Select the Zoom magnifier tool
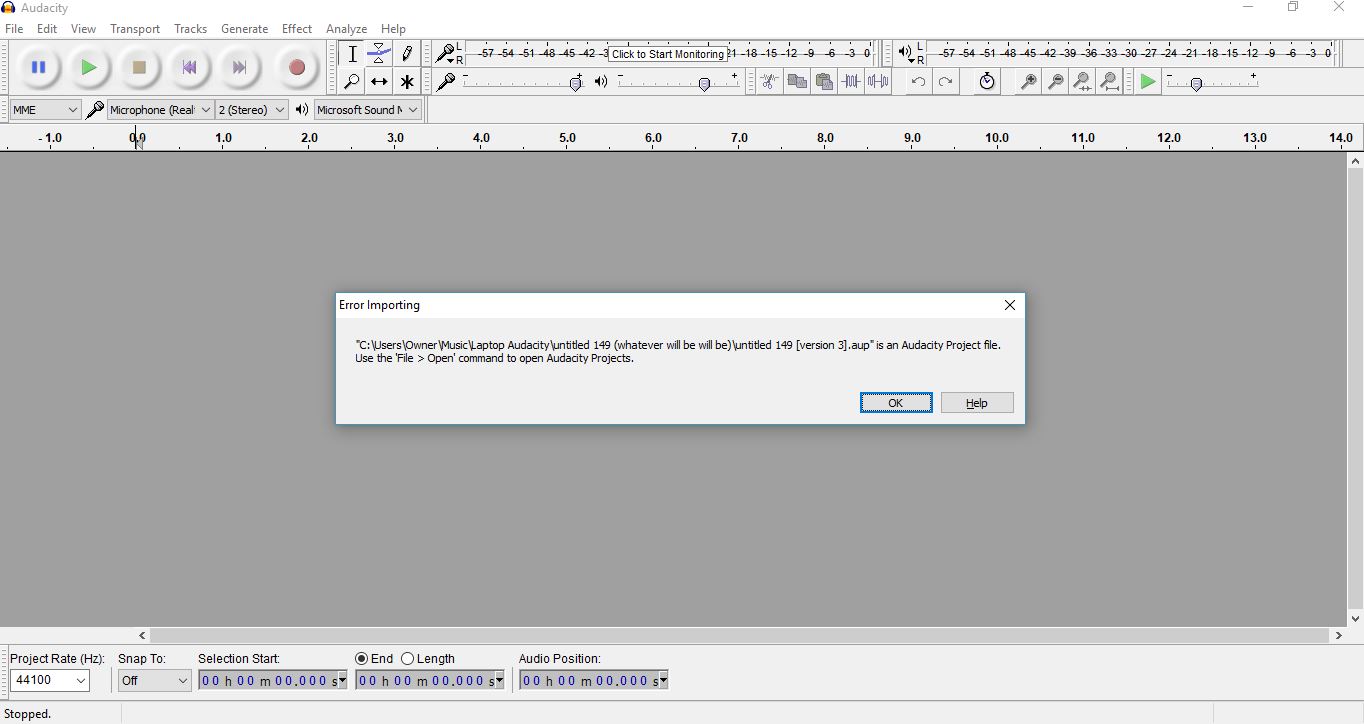The image size is (1364, 724). tap(352, 82)
